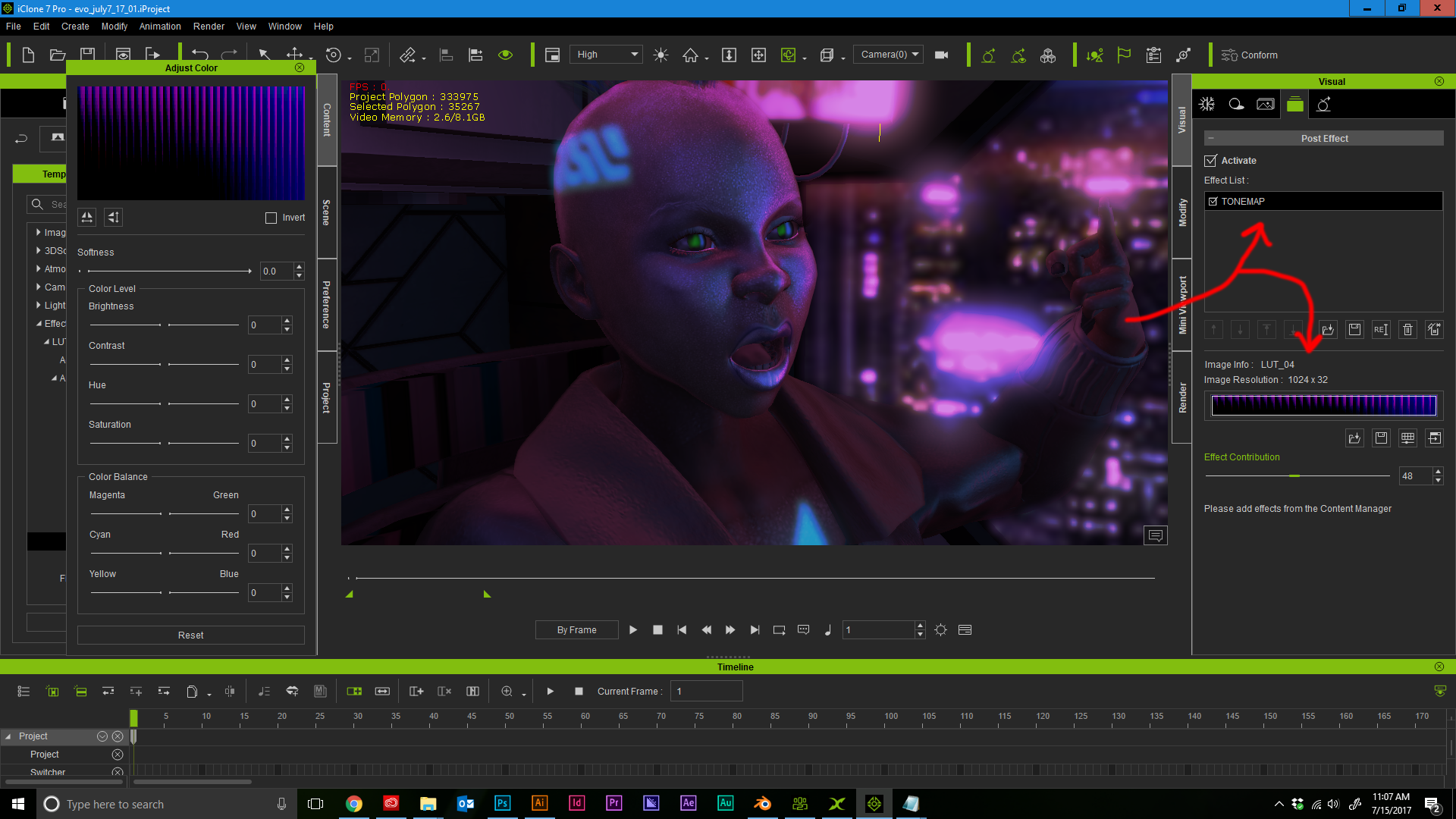Click the Save project icon

click(88, 55)
